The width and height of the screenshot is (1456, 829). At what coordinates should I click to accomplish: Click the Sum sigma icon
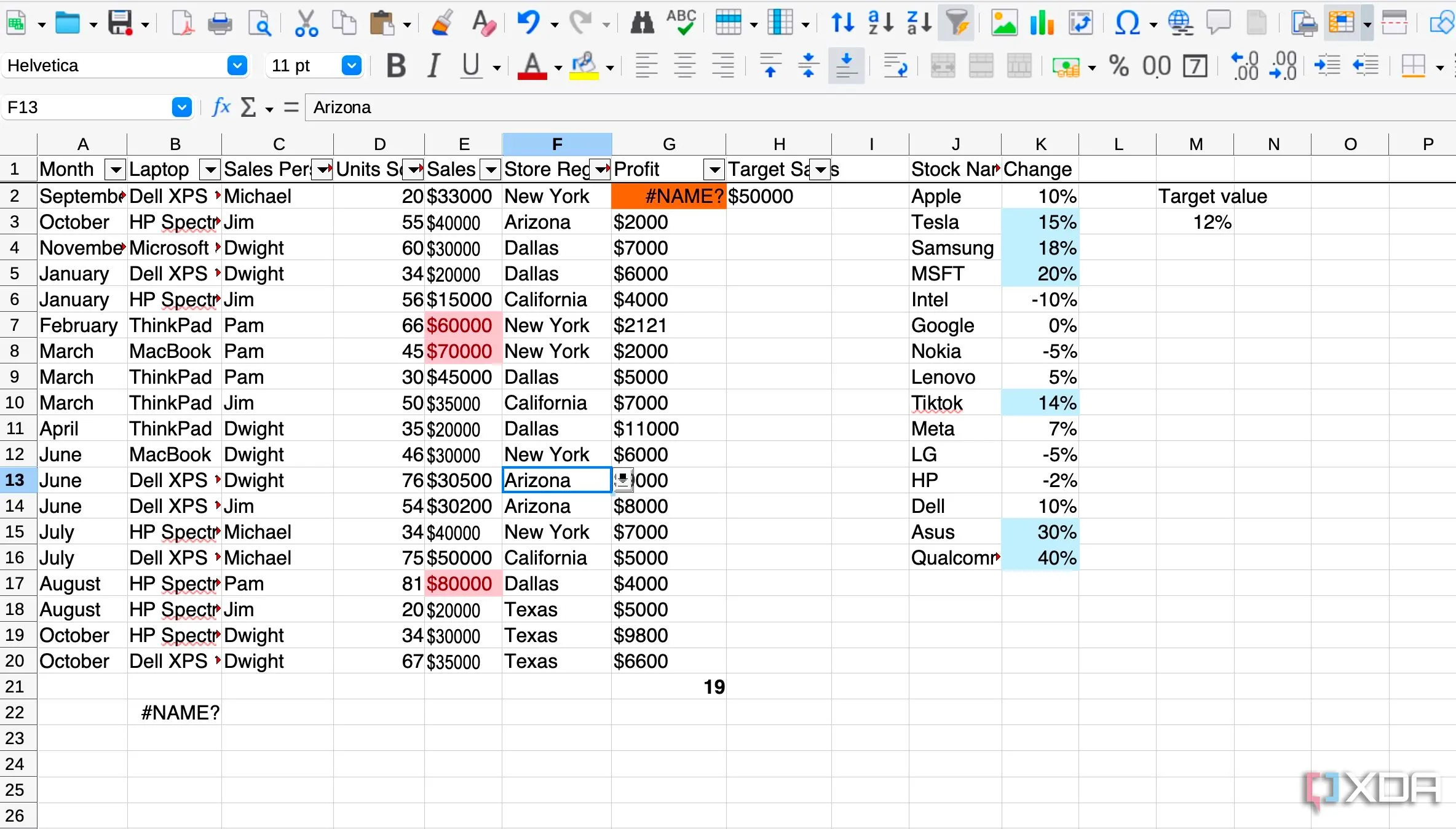[248, 108]
